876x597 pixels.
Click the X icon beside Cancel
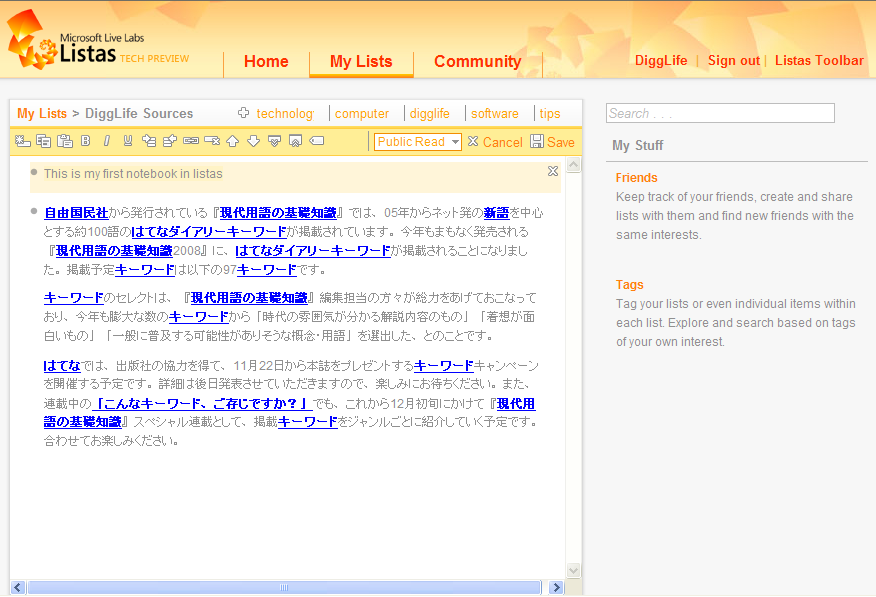point(473,141)
